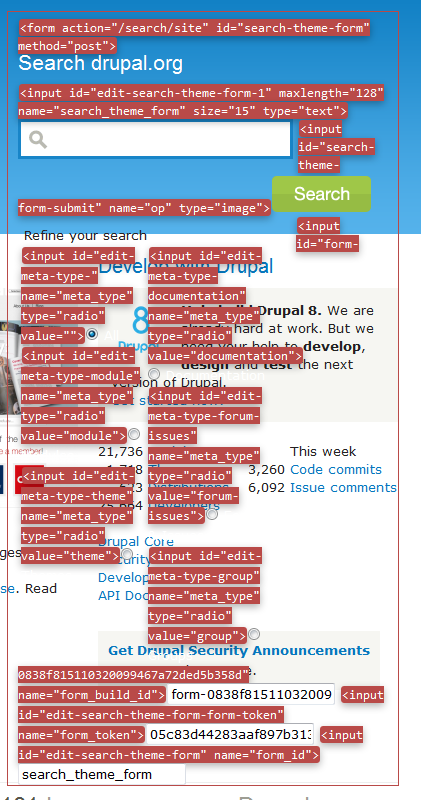Select the radio button with value="group"
421x800 pixels.
click(x=254, y=634)
